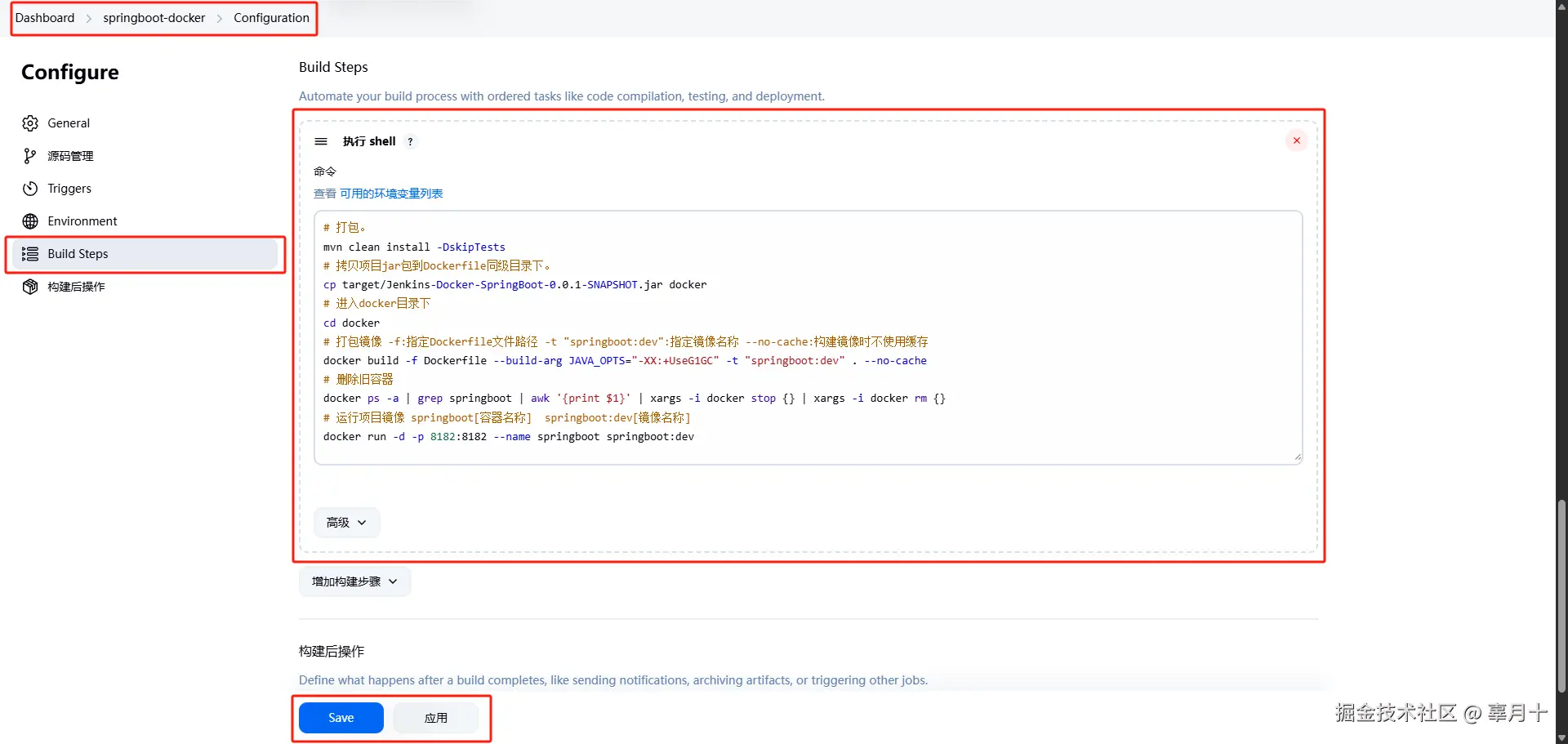Click the 'docker ps -a | grep springboot' line
Image resolution: width=1568 pixels, height=744 pixels.
point(635,399)
